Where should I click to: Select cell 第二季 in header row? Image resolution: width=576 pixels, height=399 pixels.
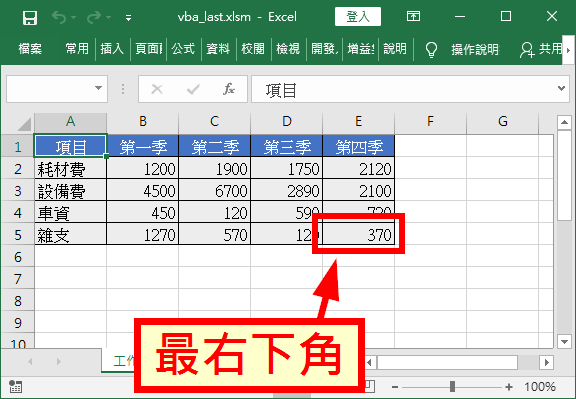[x=215, y=146]
